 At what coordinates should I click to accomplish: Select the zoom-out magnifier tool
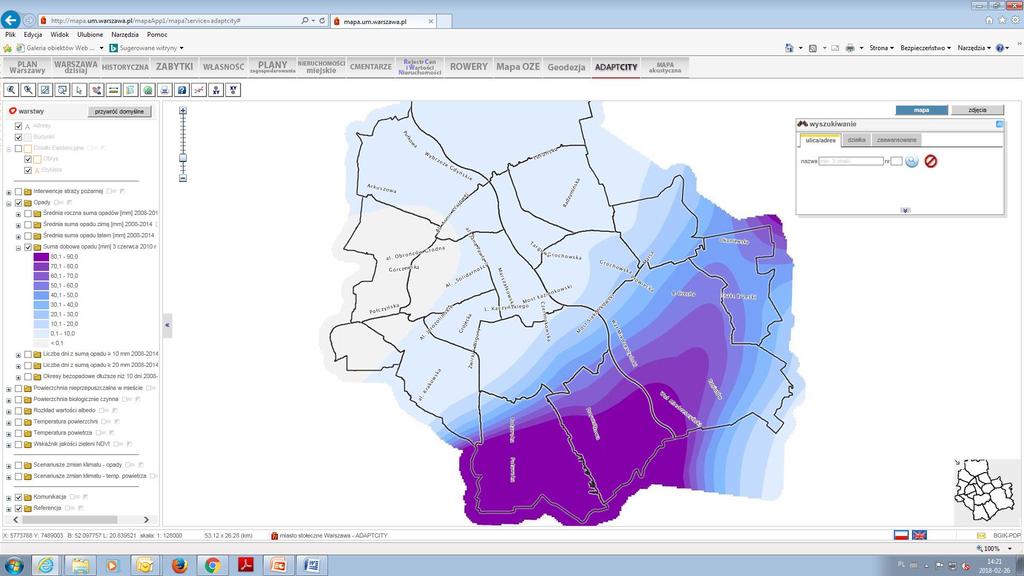[x=28, y=90]
